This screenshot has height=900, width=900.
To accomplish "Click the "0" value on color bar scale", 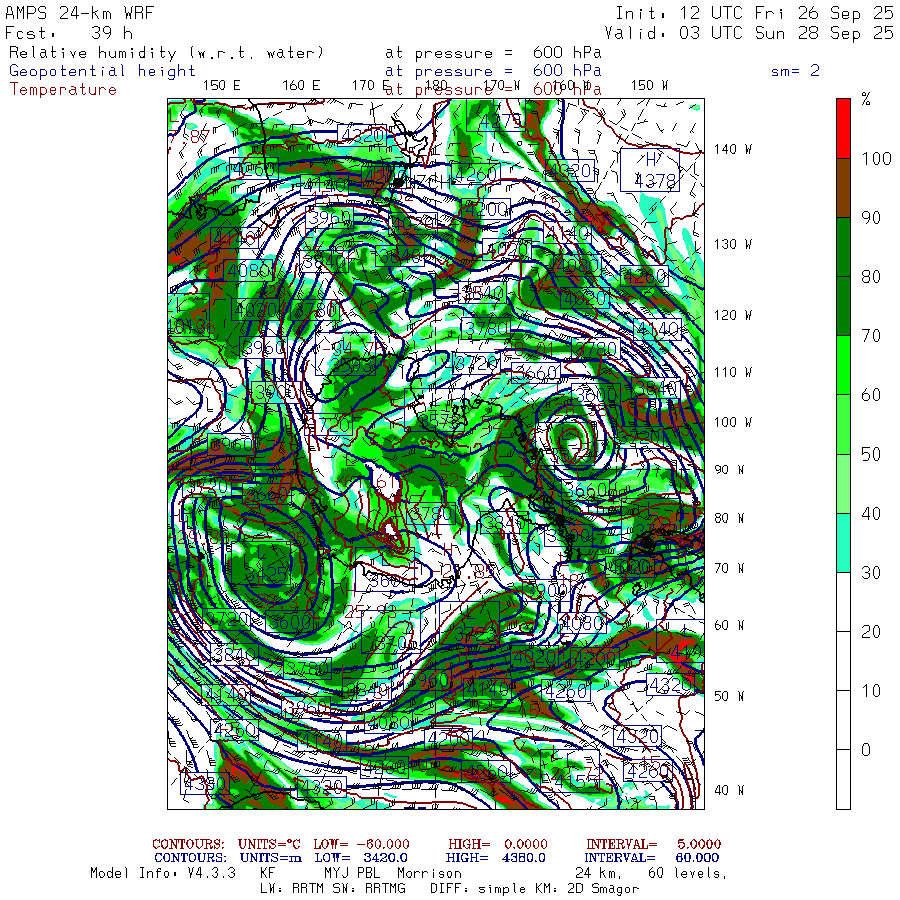I will click(x=866, y=750).
